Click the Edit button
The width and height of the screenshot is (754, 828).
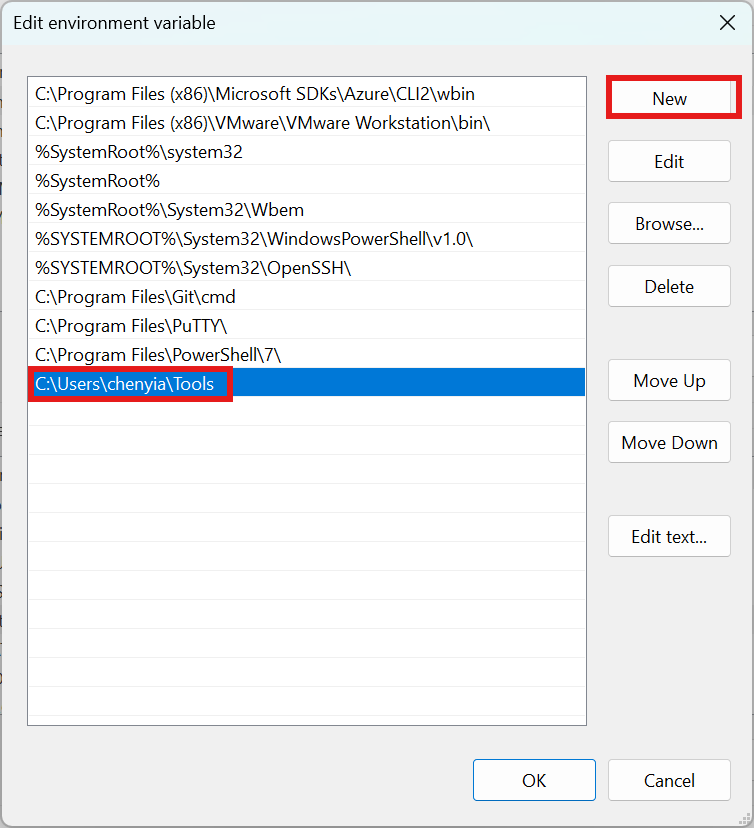tap(669, 161)
